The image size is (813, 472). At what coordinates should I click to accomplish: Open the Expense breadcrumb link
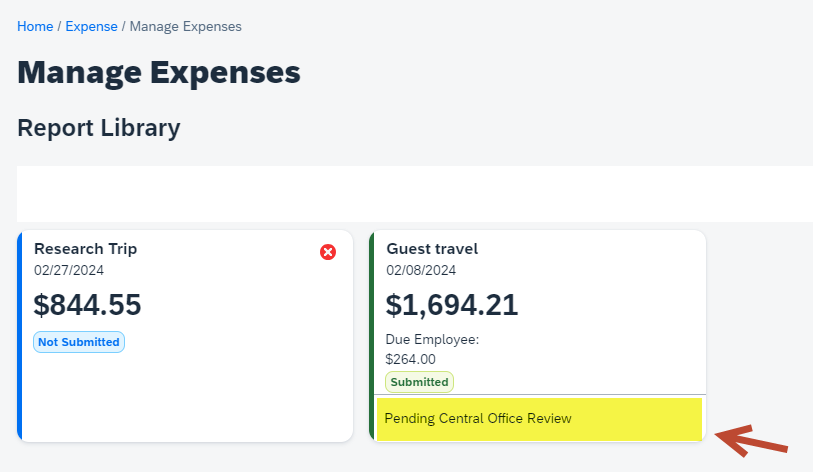[91, 26]
